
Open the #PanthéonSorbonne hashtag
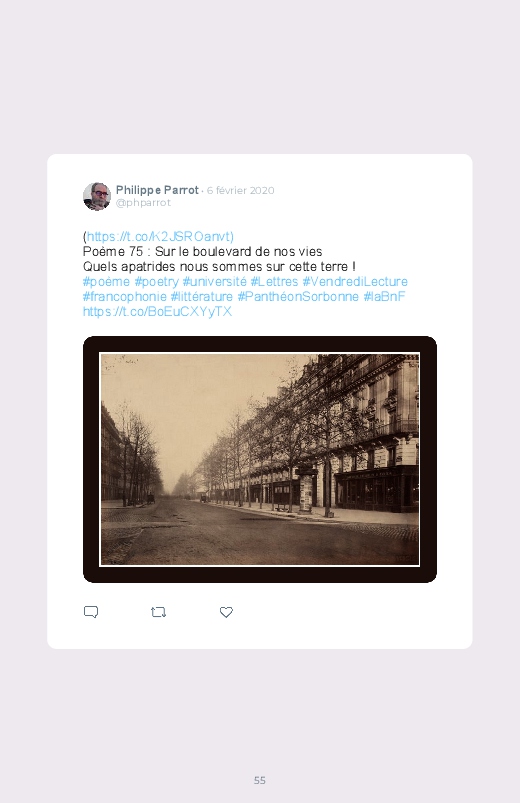(298, 297)
